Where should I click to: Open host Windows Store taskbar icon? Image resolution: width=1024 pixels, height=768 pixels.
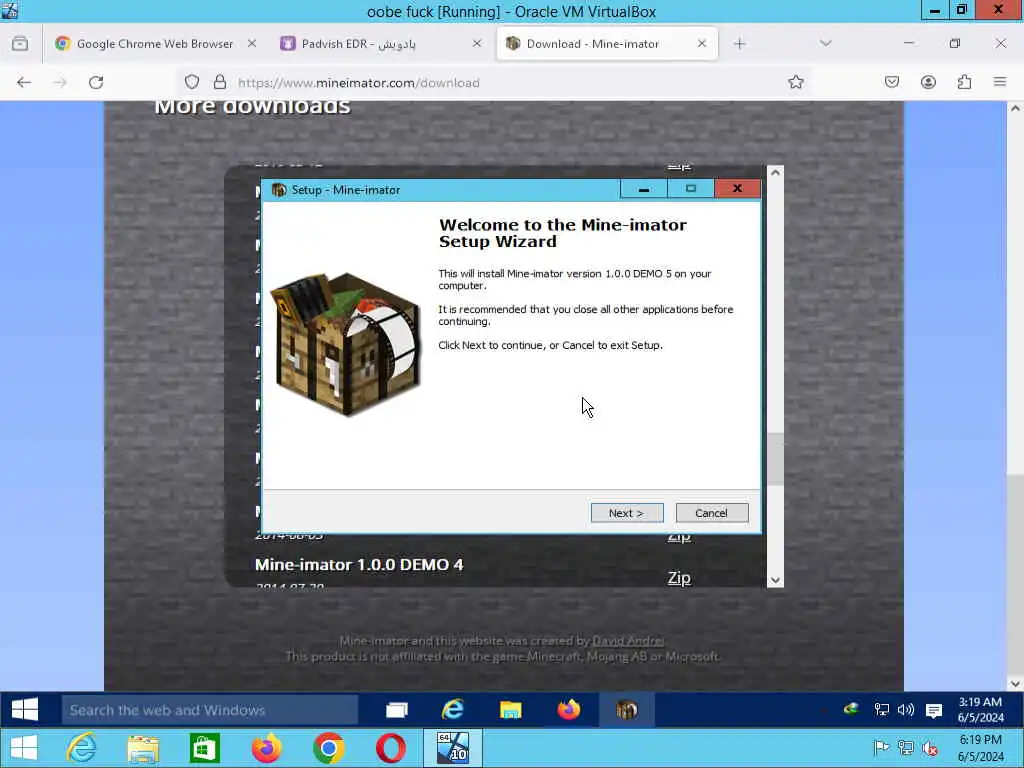[x=204, y=748]
